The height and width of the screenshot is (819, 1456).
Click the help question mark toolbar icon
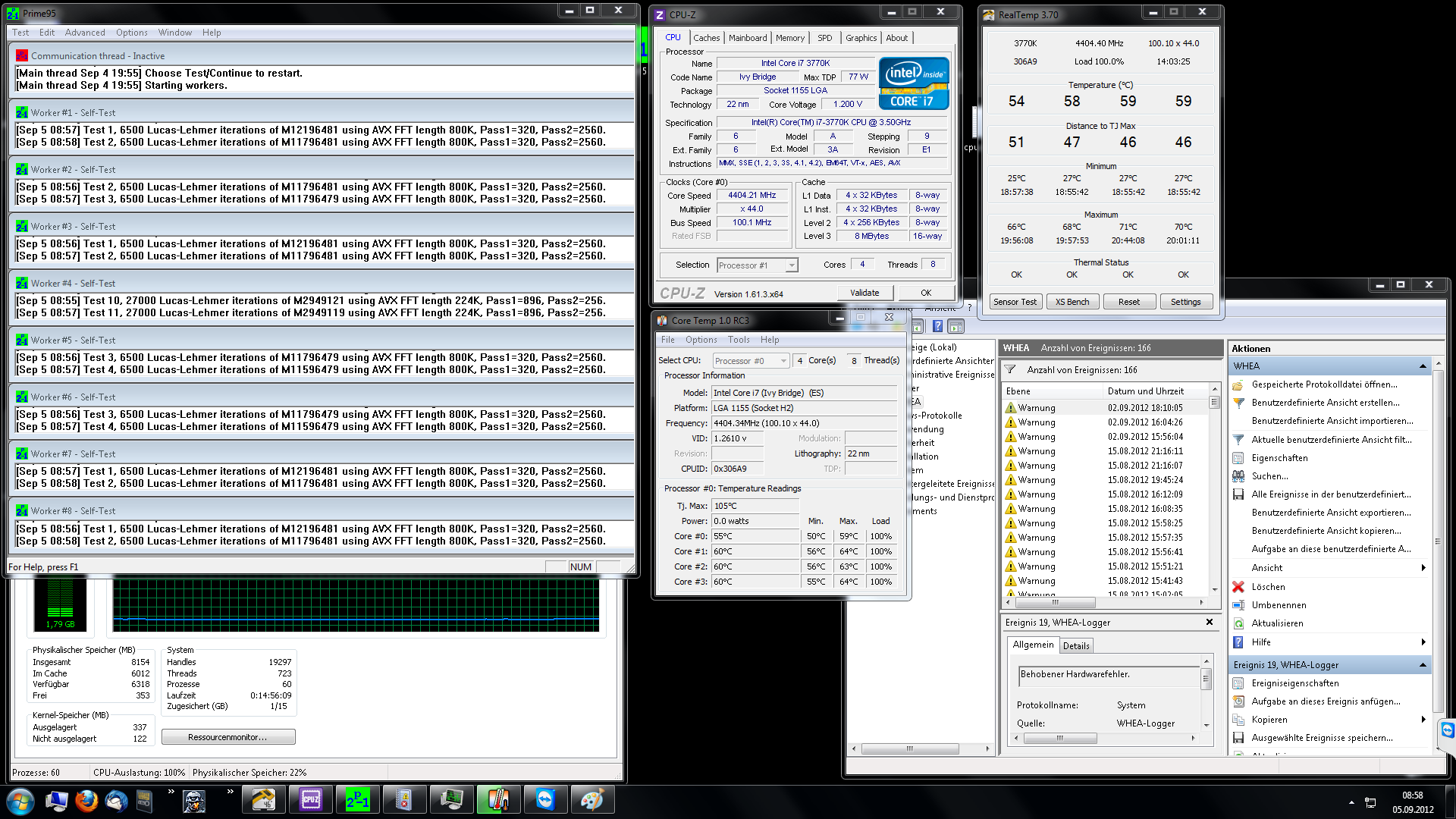coord(937,326)
